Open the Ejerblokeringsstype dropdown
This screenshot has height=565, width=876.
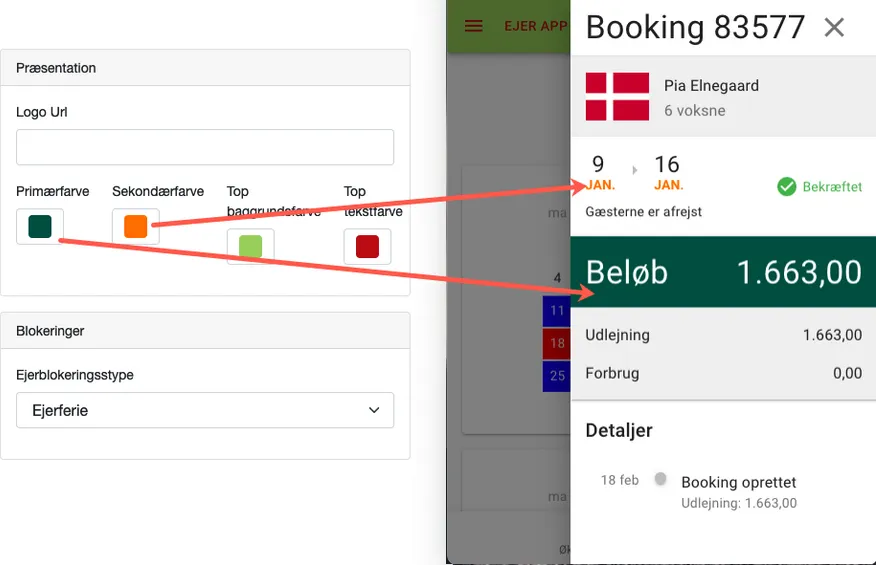(205, 410)
